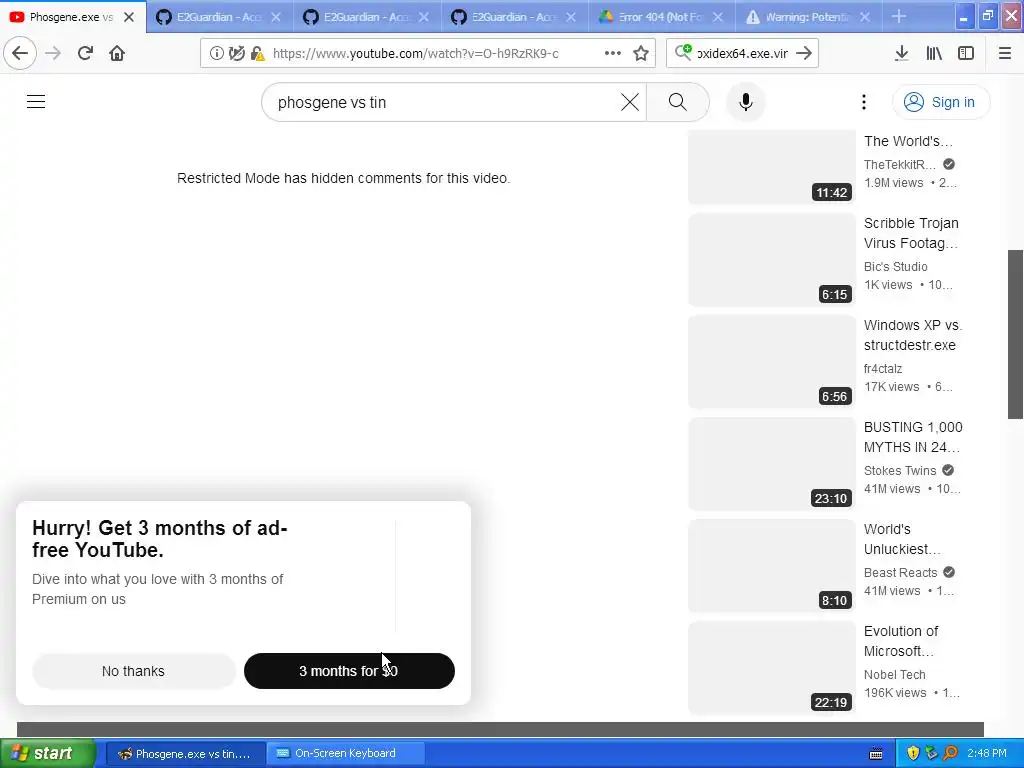Image resolution: width=1024 pixels, height=768 pixels.
Task: Click the 11:42 video thumbnail
Action: coord(772,167)
